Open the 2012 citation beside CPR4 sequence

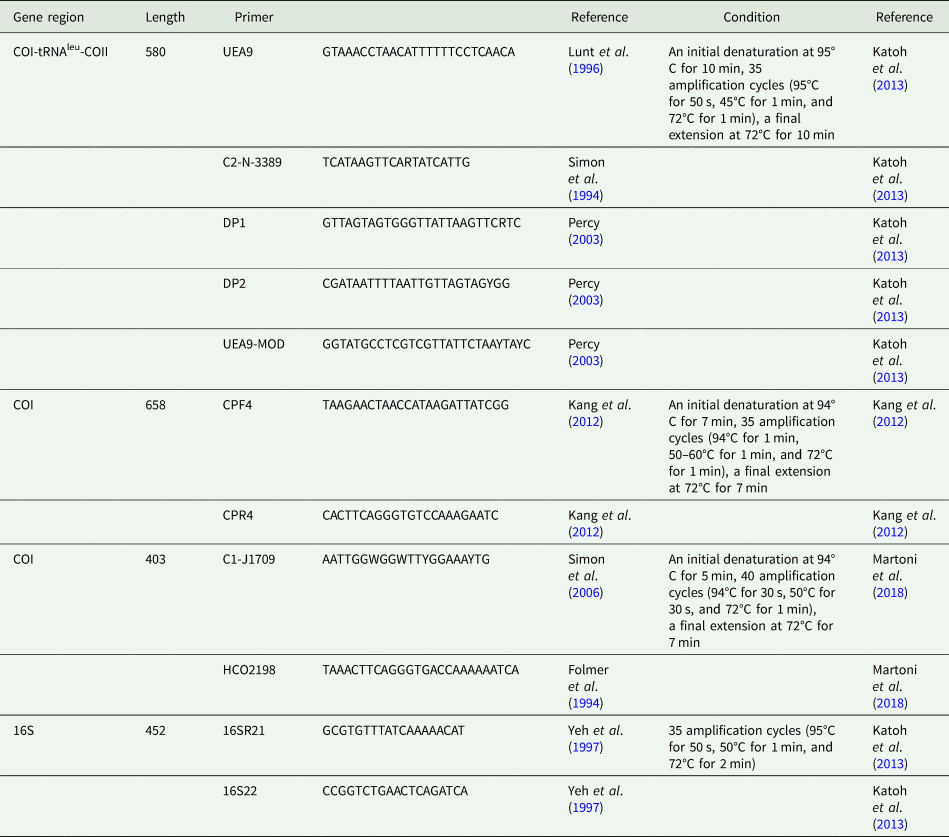pyautogui.click(x=585, y=532)
